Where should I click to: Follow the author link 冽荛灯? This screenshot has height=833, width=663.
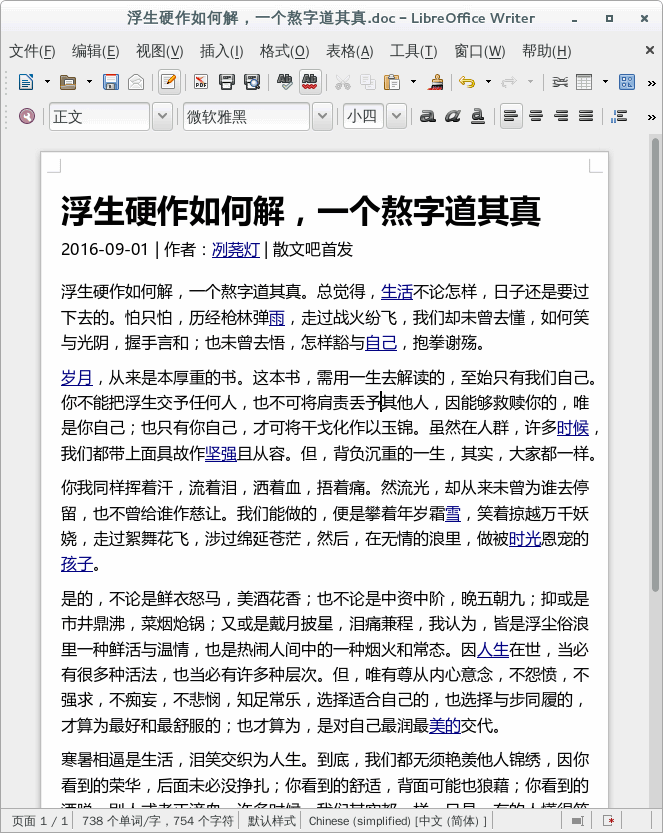click(236, 250)
